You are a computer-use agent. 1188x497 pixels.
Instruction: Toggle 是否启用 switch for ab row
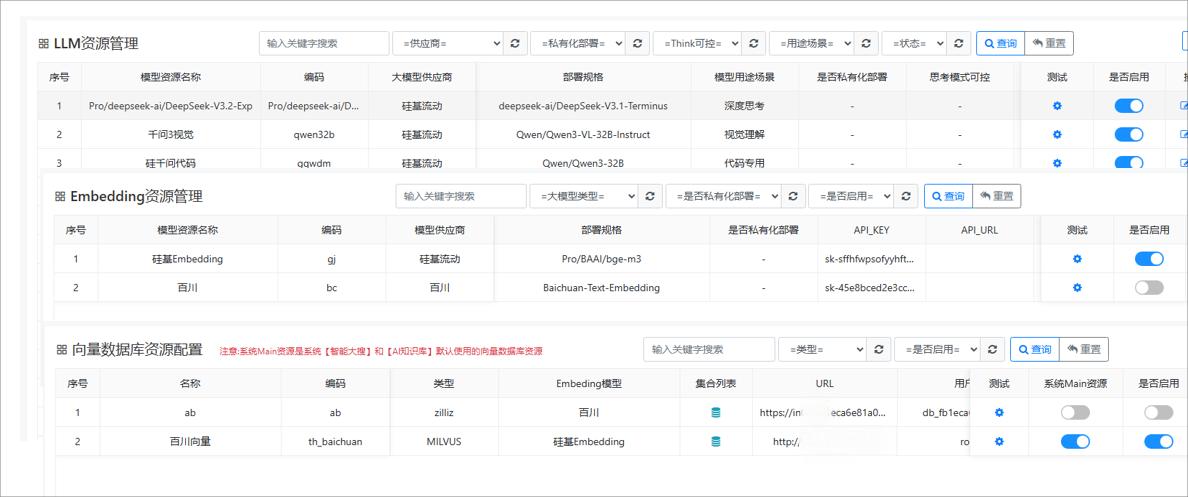point(1158,413)
